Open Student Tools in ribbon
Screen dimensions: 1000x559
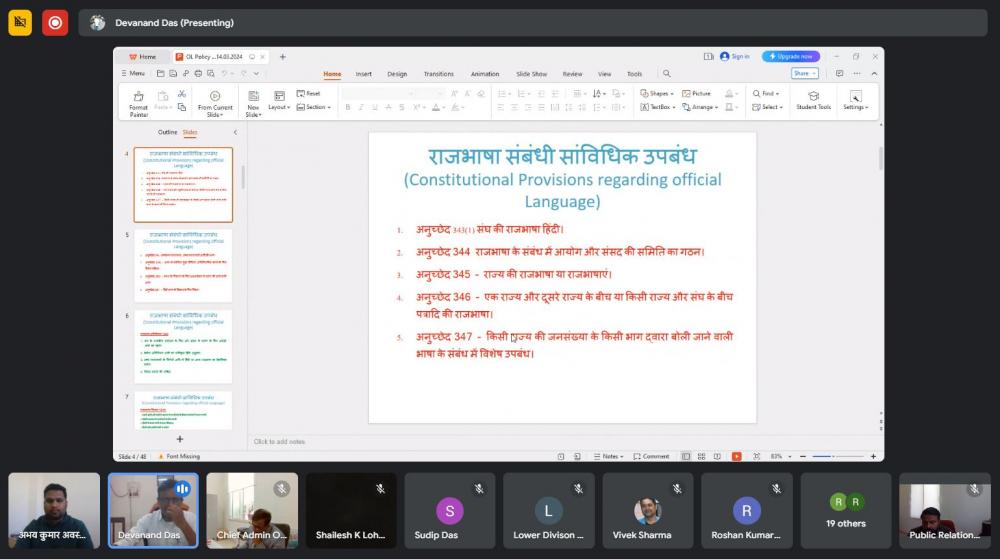tap(813, 100)
